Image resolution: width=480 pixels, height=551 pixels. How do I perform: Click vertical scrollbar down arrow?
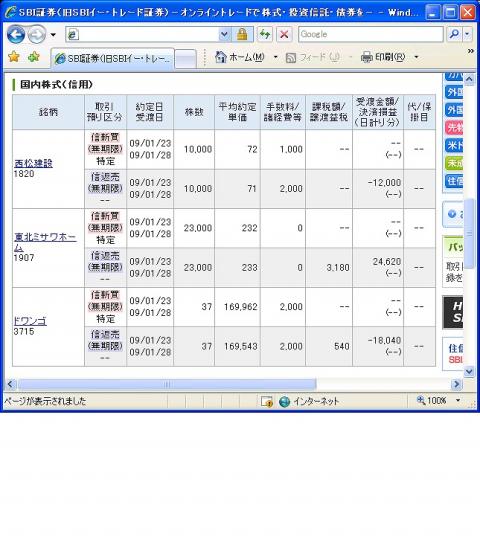click(469, 371)
